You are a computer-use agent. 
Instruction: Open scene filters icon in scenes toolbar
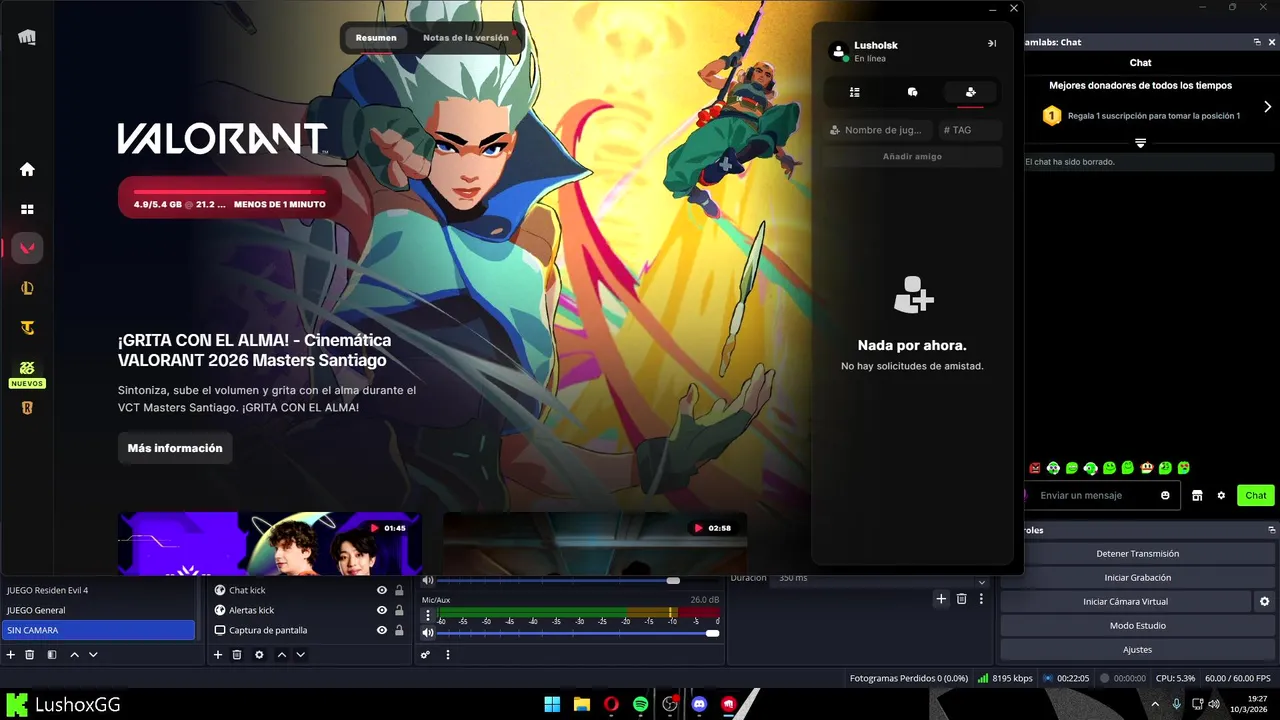(x=52, y=655)
